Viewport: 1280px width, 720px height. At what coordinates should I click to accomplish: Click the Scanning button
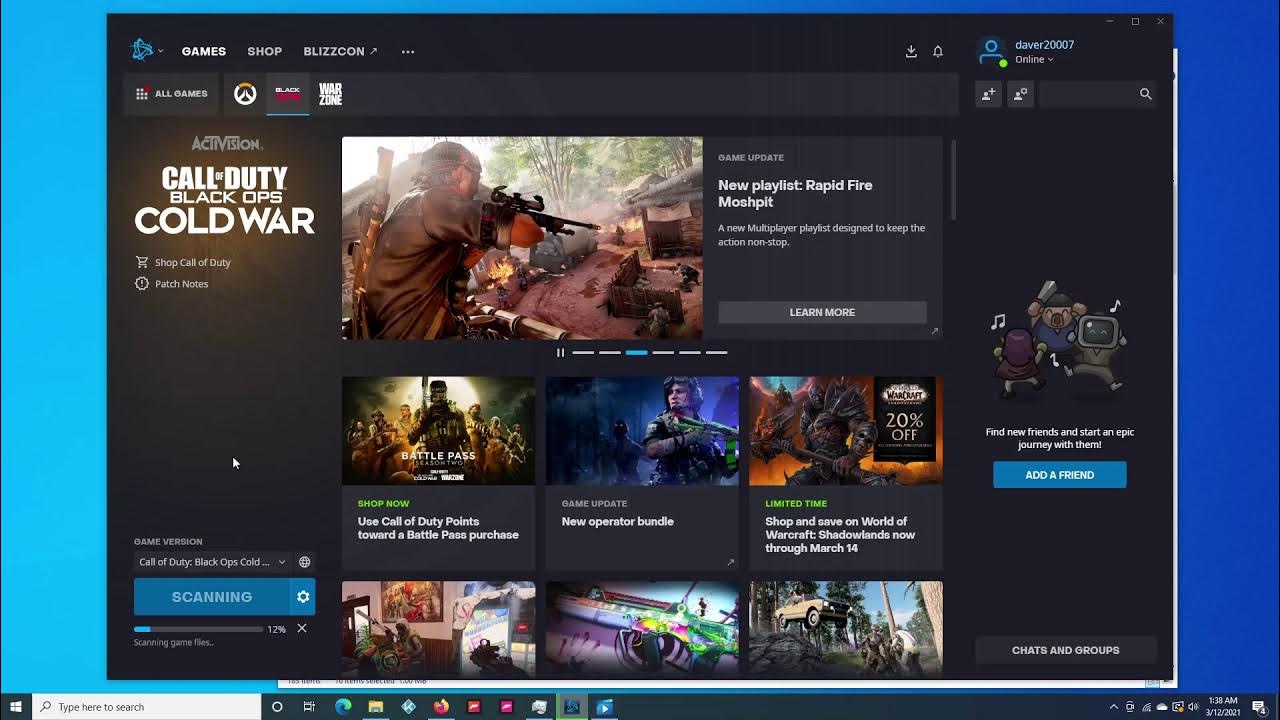212,597
